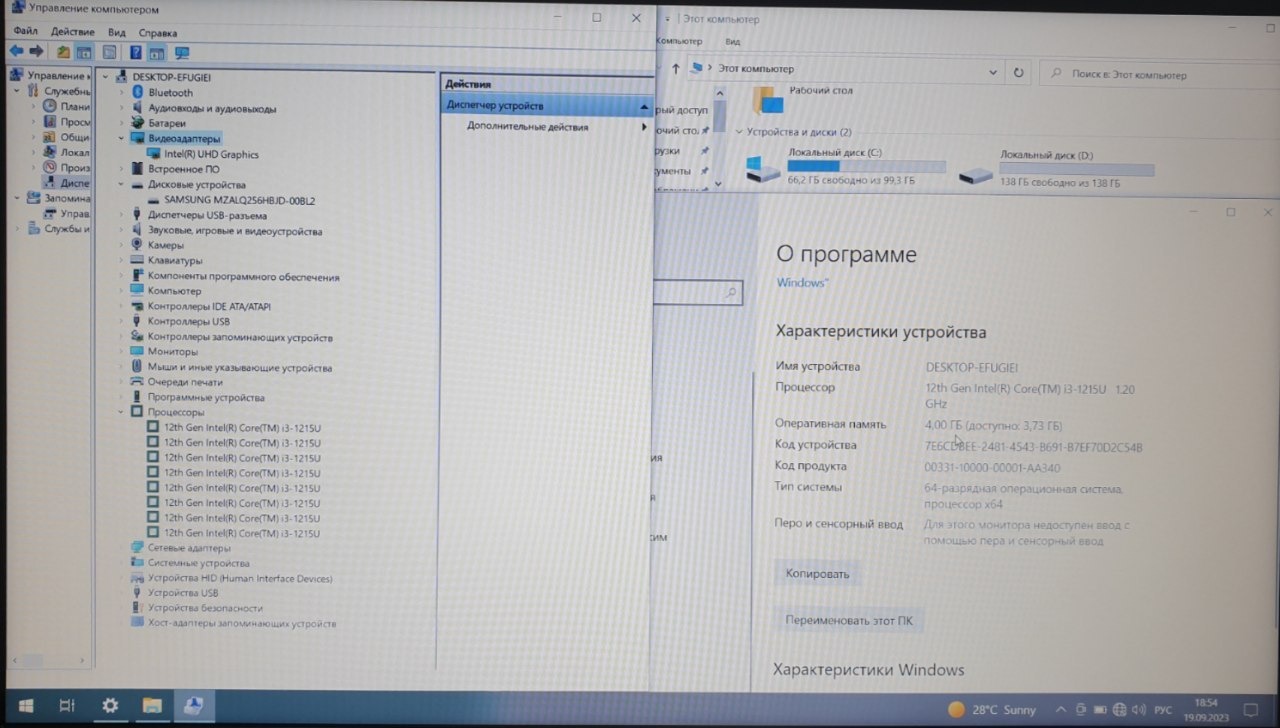Click the 28°C Sunny weather widget
The width and height of the screenshot is (1280, 728).
pyautogui.click(x=991, y=710)
